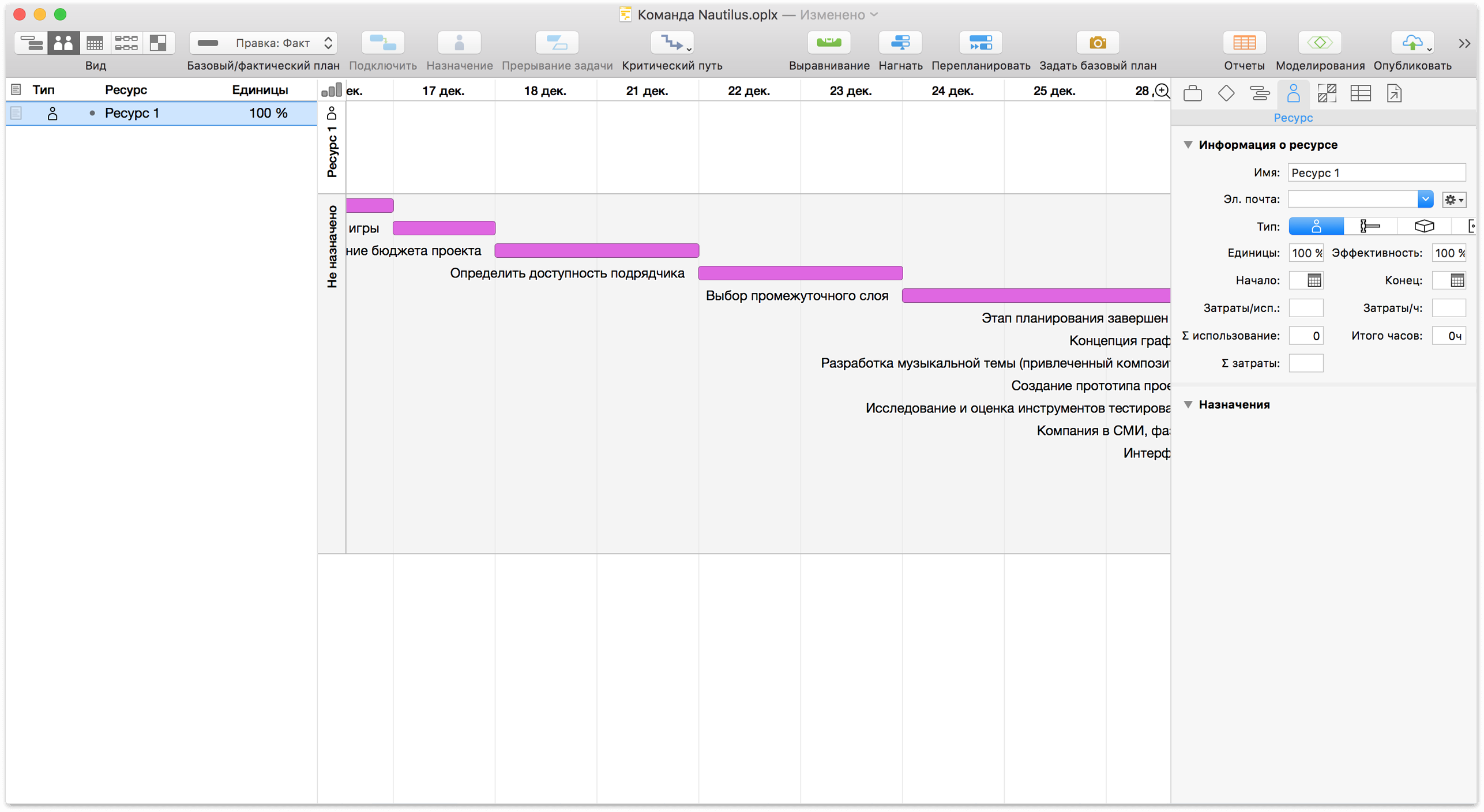1484x812 pixels.
Task: Open the Custom Data table inspector tab
Action: [x=1361, y=93]
